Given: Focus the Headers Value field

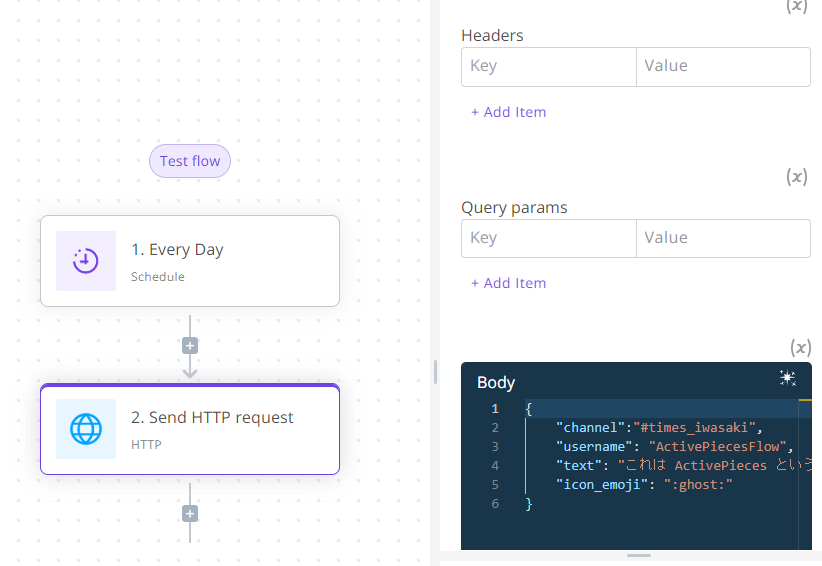Looking at the screenshot, I should (722, 66).
